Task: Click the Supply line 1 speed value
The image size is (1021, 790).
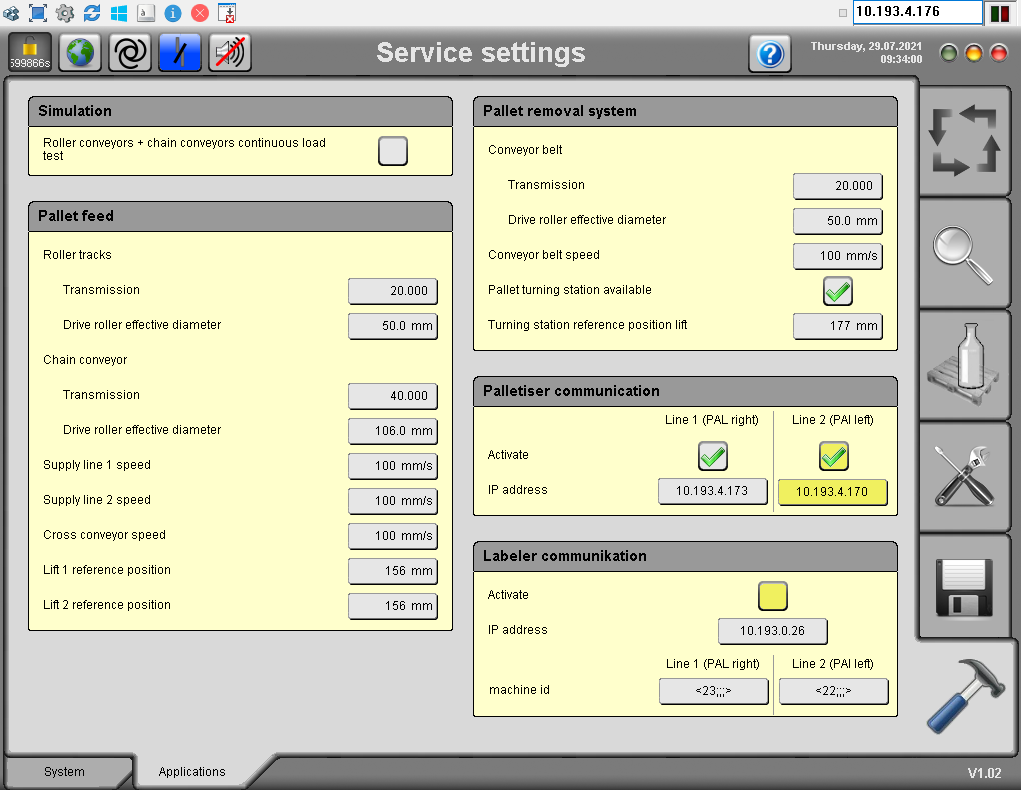Action: tap(393, 466)
